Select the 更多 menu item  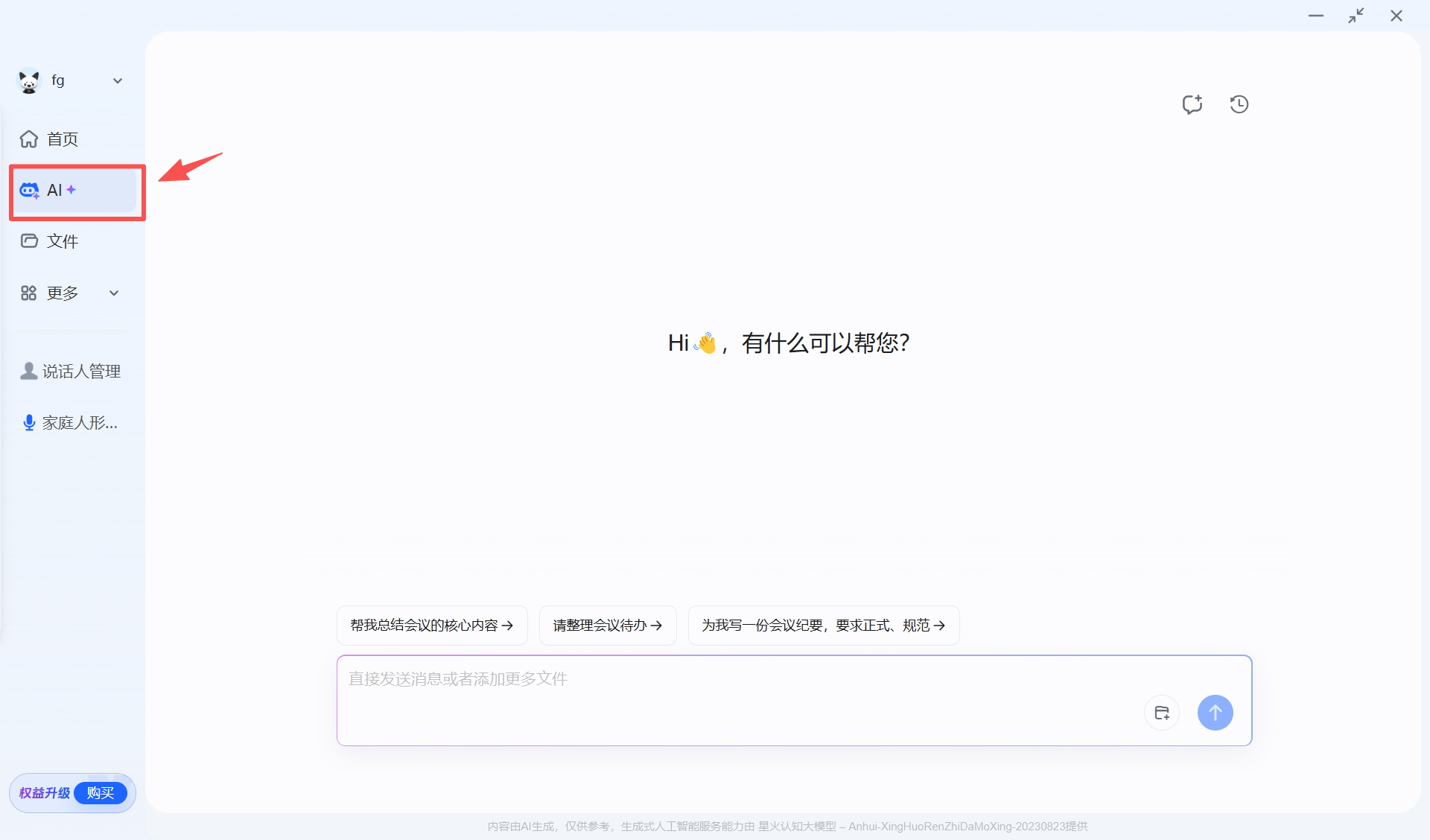point(63,293)
